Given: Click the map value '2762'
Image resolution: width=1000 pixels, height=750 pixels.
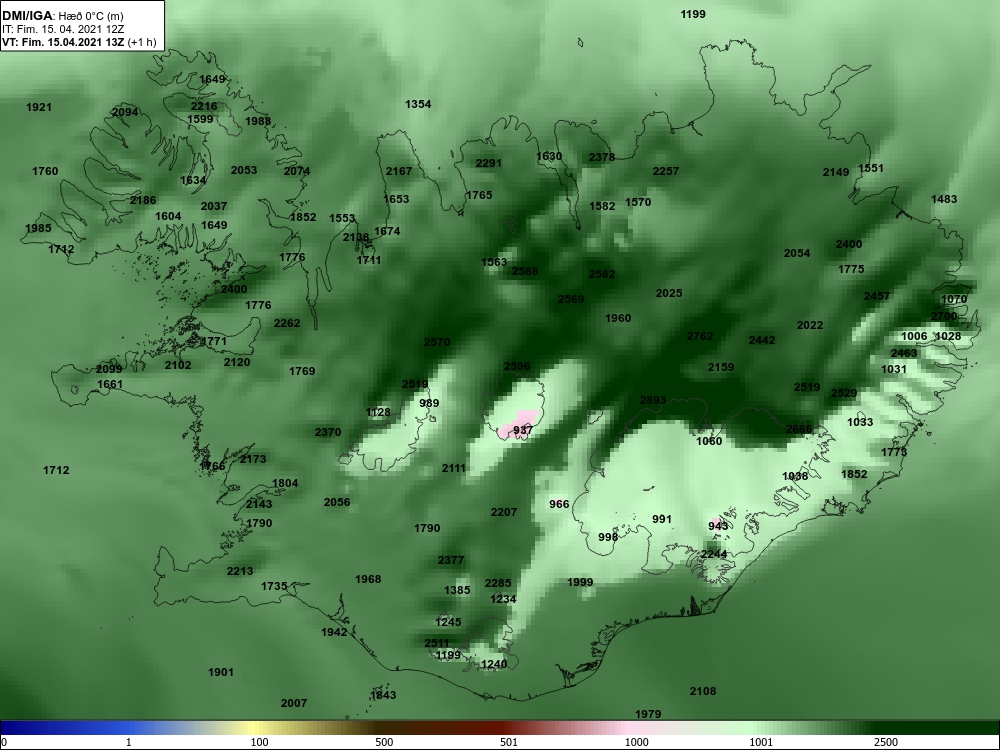Looking at the screenshot, I should tap(700, 337).
